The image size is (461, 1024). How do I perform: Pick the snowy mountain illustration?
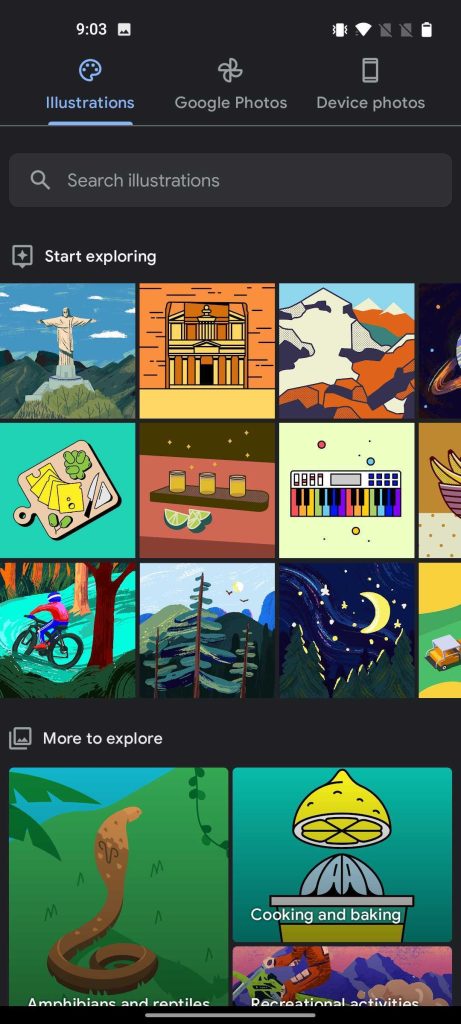click(x=347, y=351)
